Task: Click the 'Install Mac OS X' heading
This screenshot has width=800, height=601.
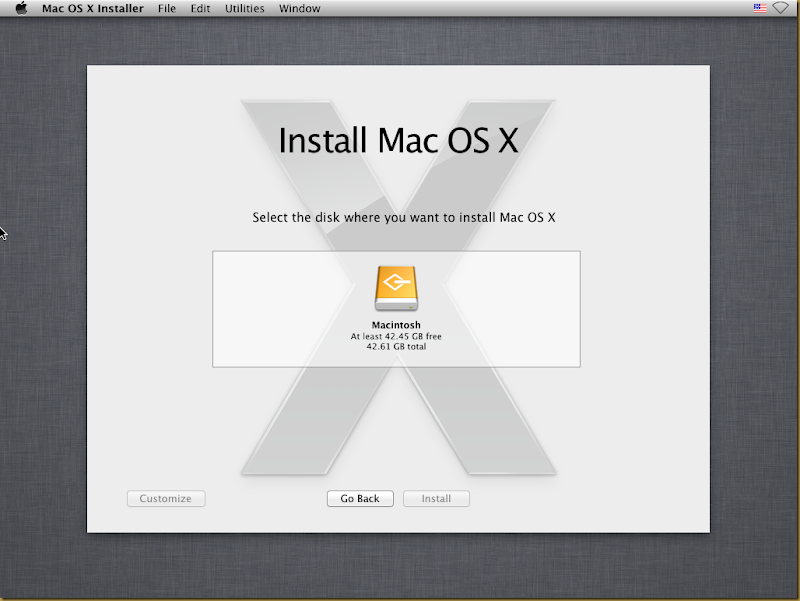Action: coord(398,140)
